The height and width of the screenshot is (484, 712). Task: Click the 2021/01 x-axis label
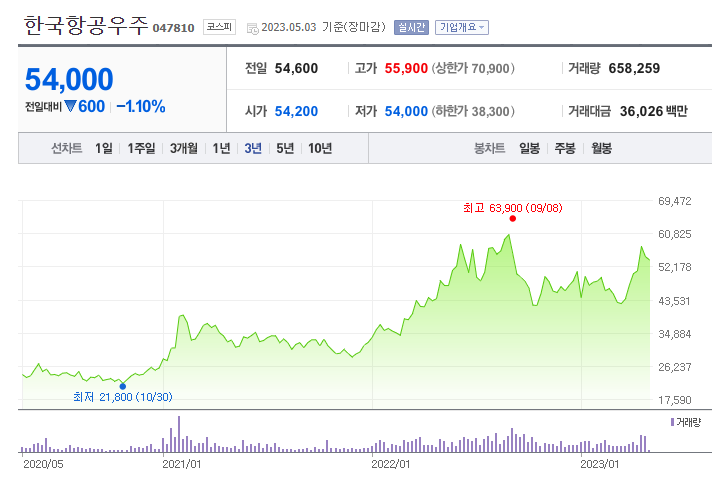(182, 464)
